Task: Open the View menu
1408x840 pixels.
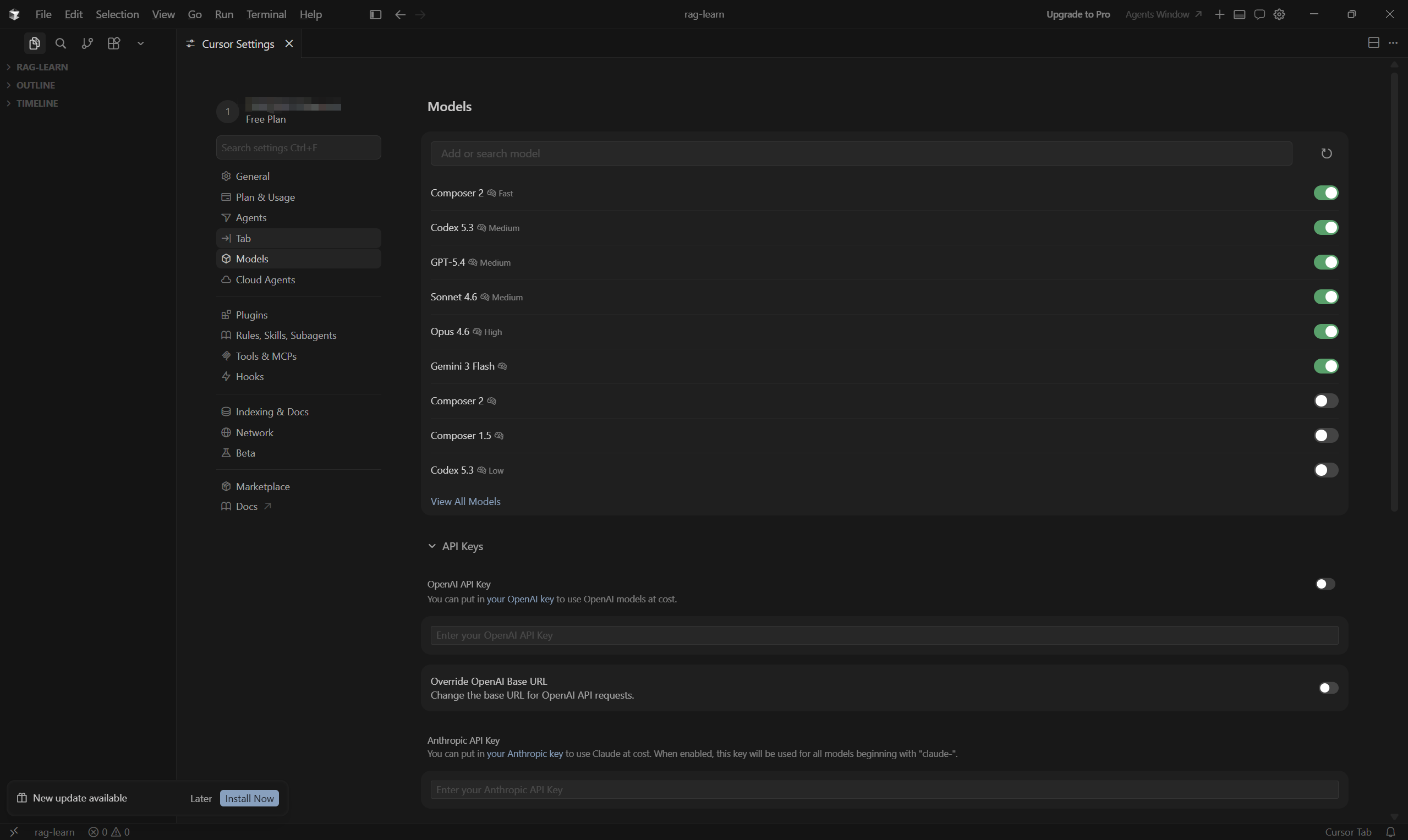Action: tap(163, 15)
